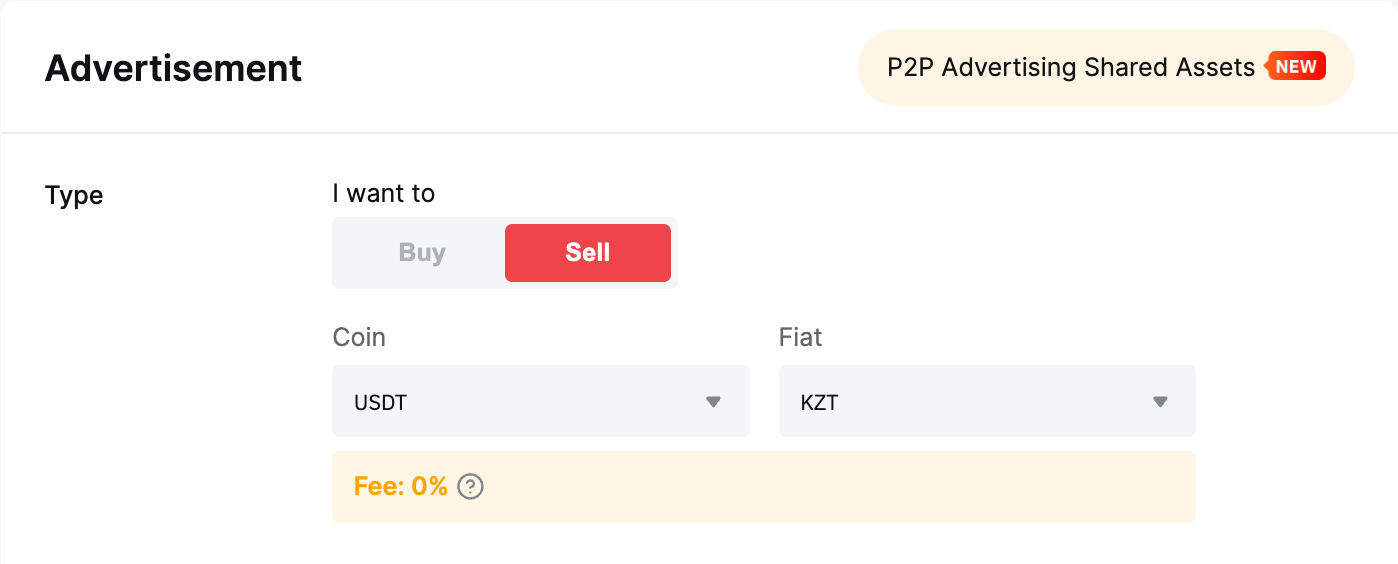Image resolution: width=1398 pixels, height=564 pixels.
Task: Click the Fee: 0% text
Action: coord(400,487)
